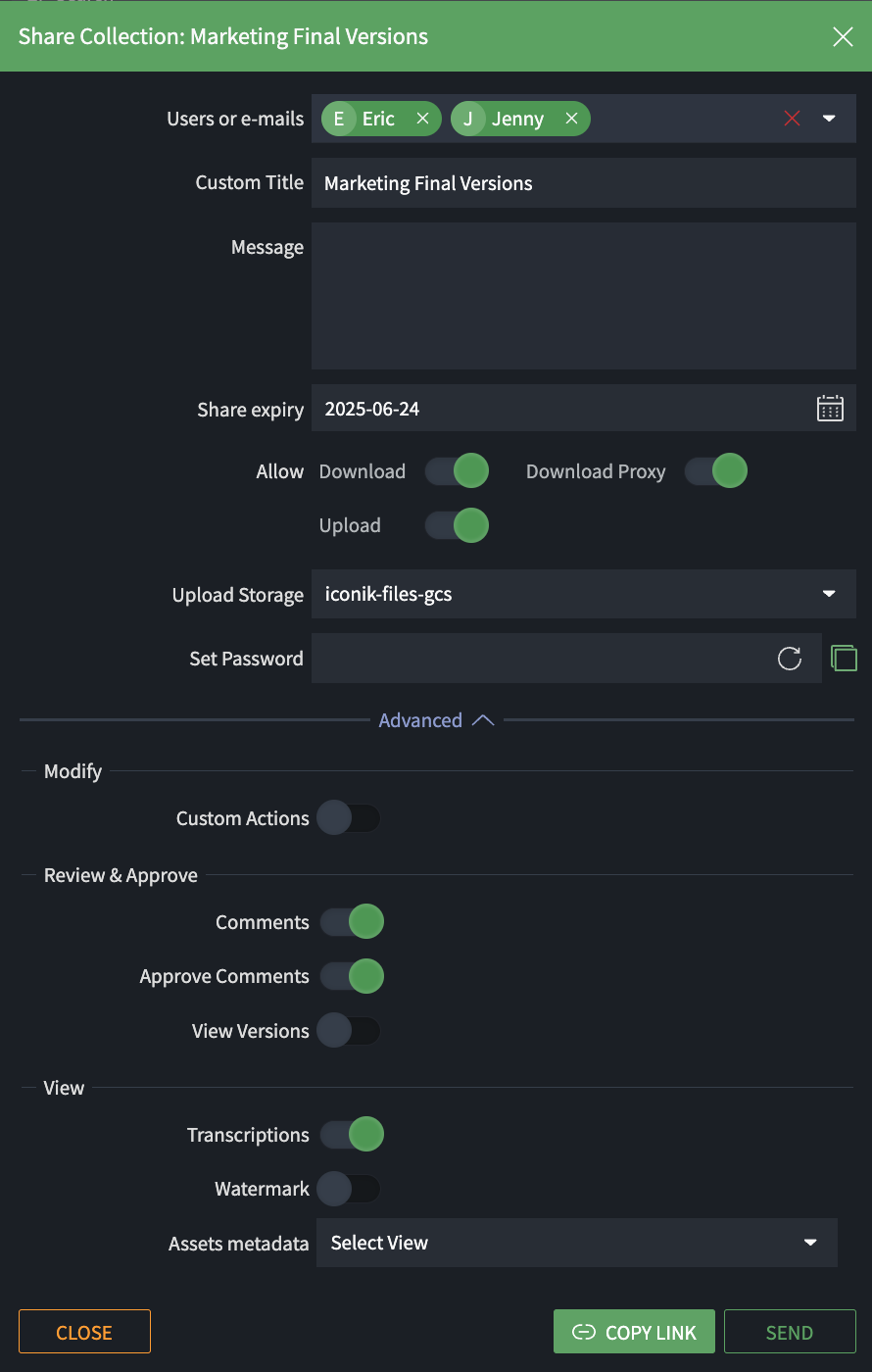Click the CLOSE button
The height and width of the screenshot is (1372, 872).
[84, 1331]
